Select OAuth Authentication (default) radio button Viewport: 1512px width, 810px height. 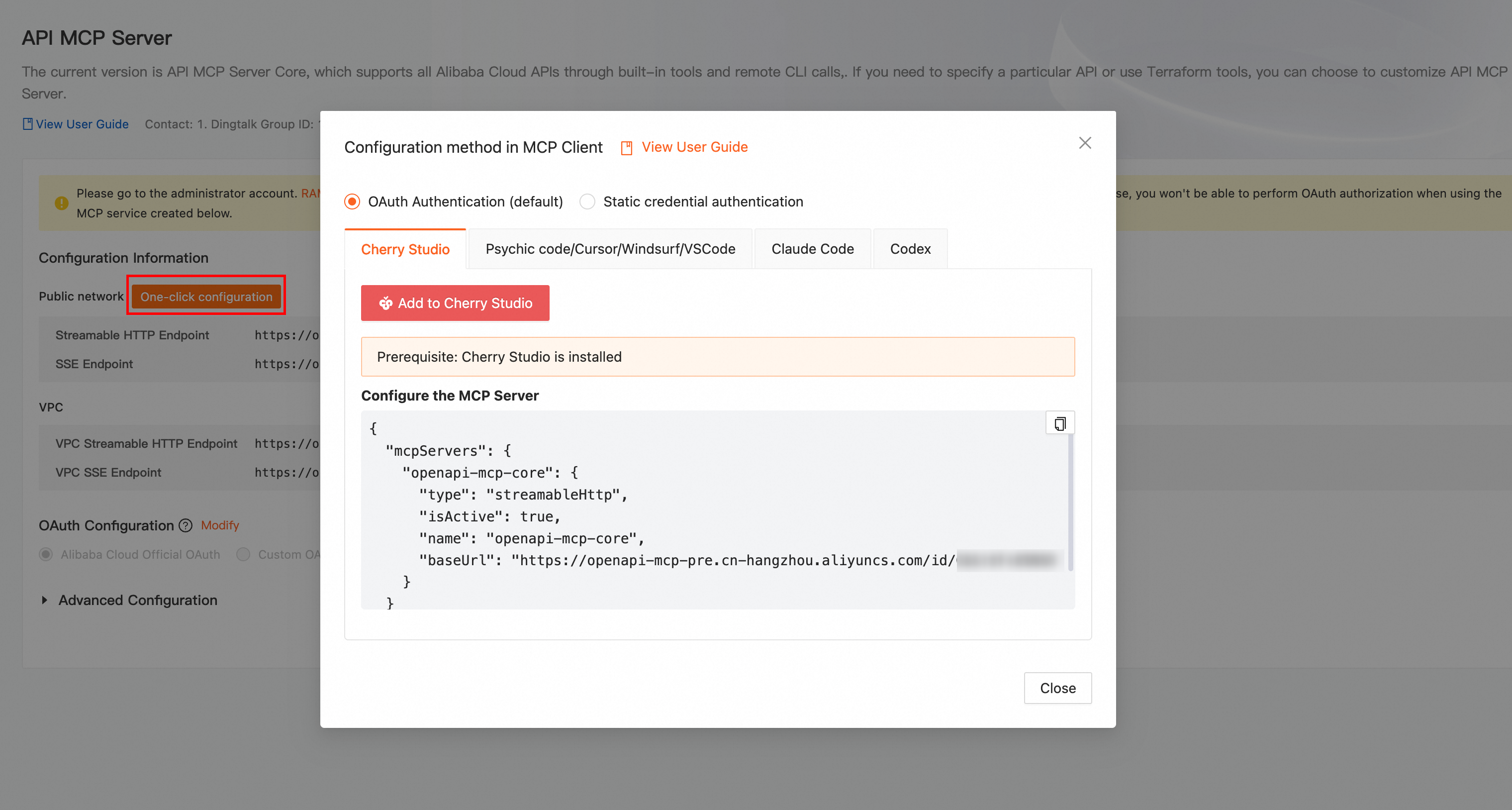352,202
